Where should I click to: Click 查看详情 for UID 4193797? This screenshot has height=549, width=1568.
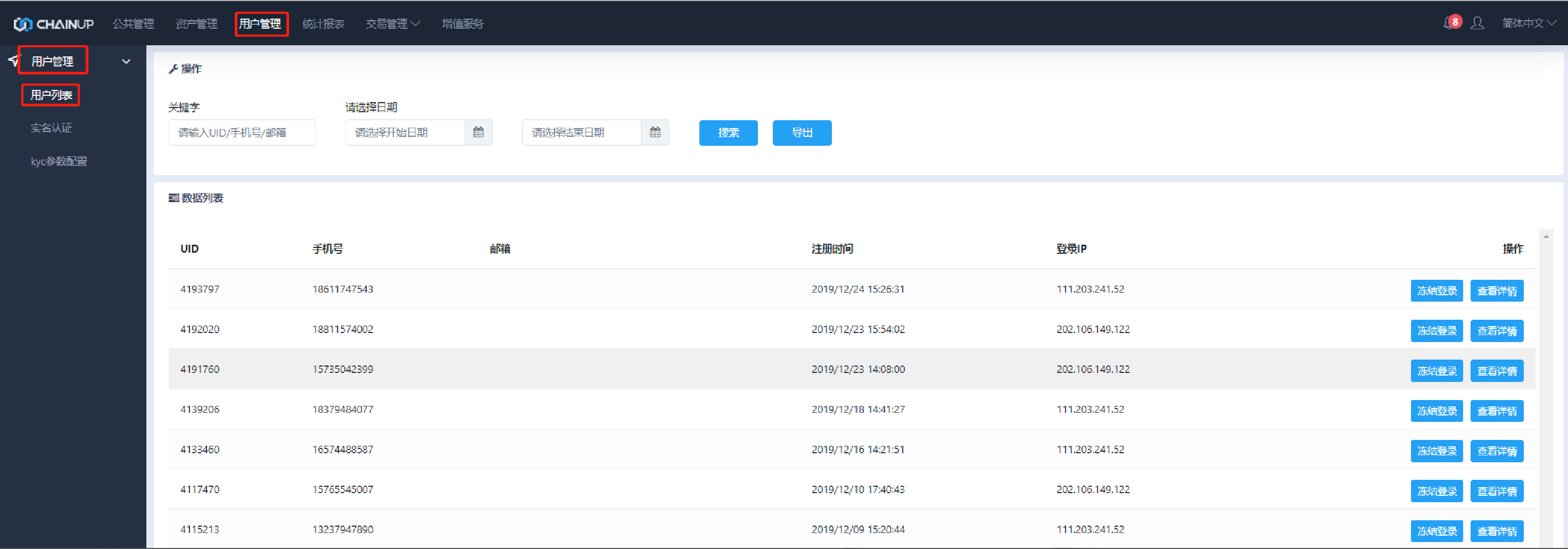click(x=1497, y=291)
